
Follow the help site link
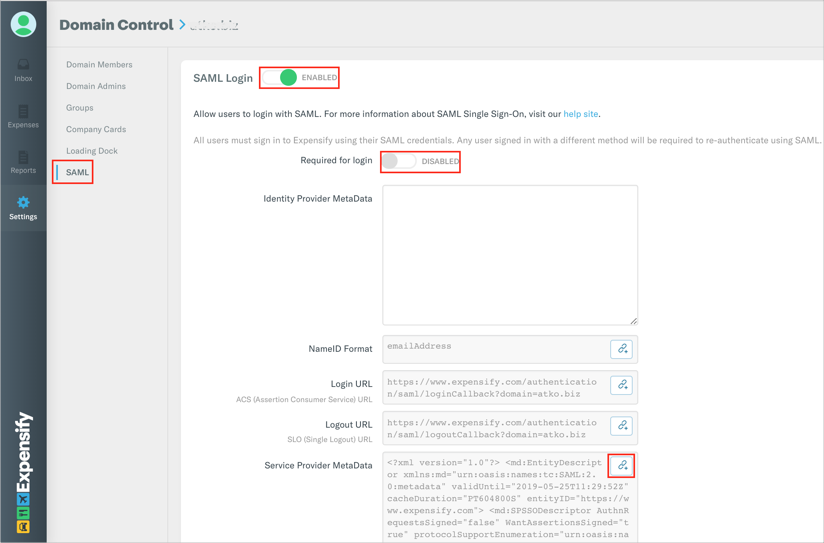[580, 114]
